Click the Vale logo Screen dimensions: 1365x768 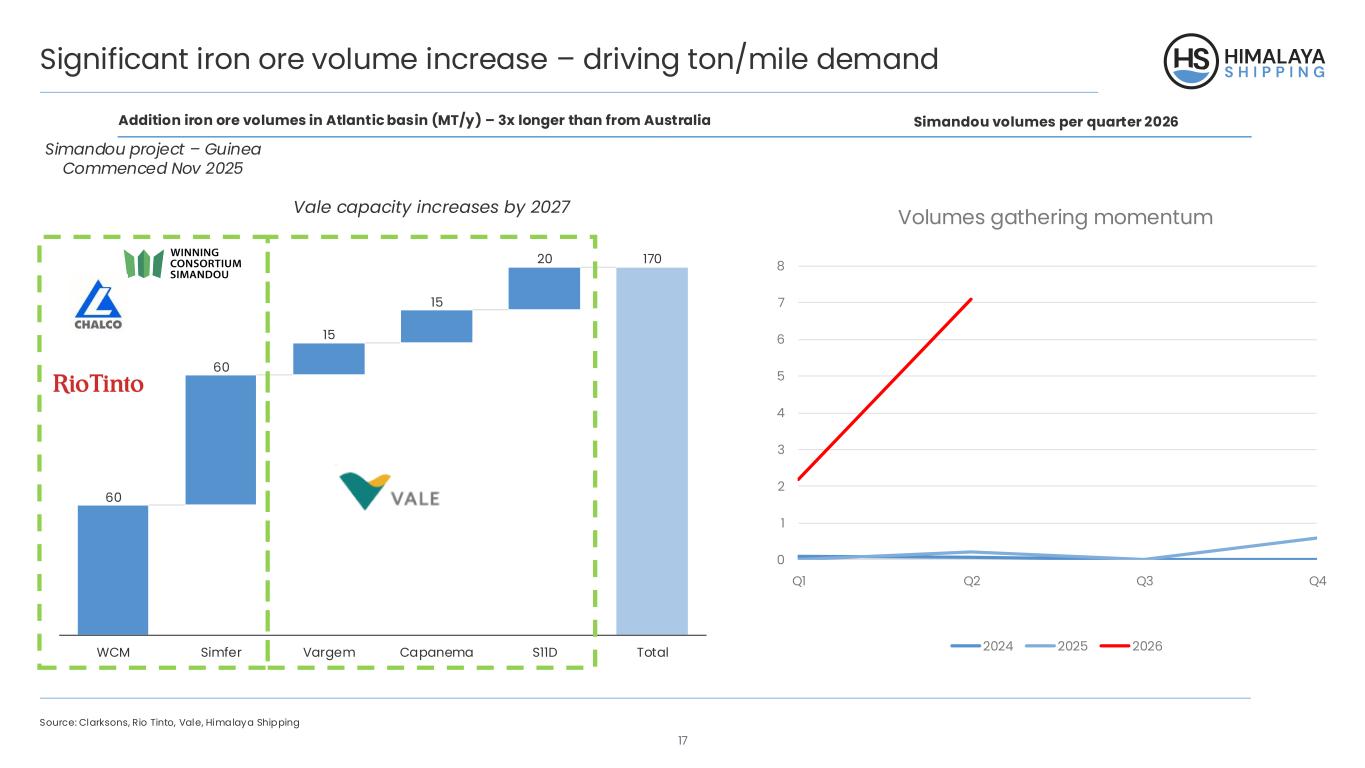pos(390,490)
